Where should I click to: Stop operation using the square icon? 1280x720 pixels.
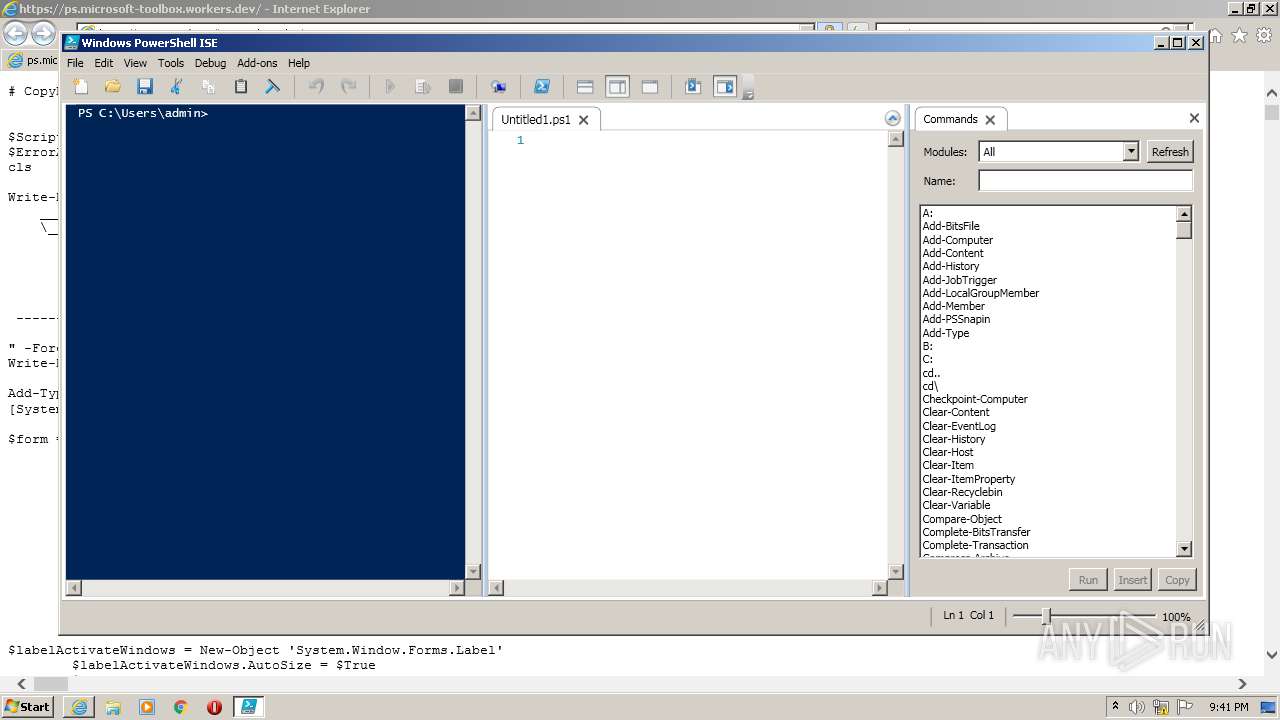[x=456, y=87]
